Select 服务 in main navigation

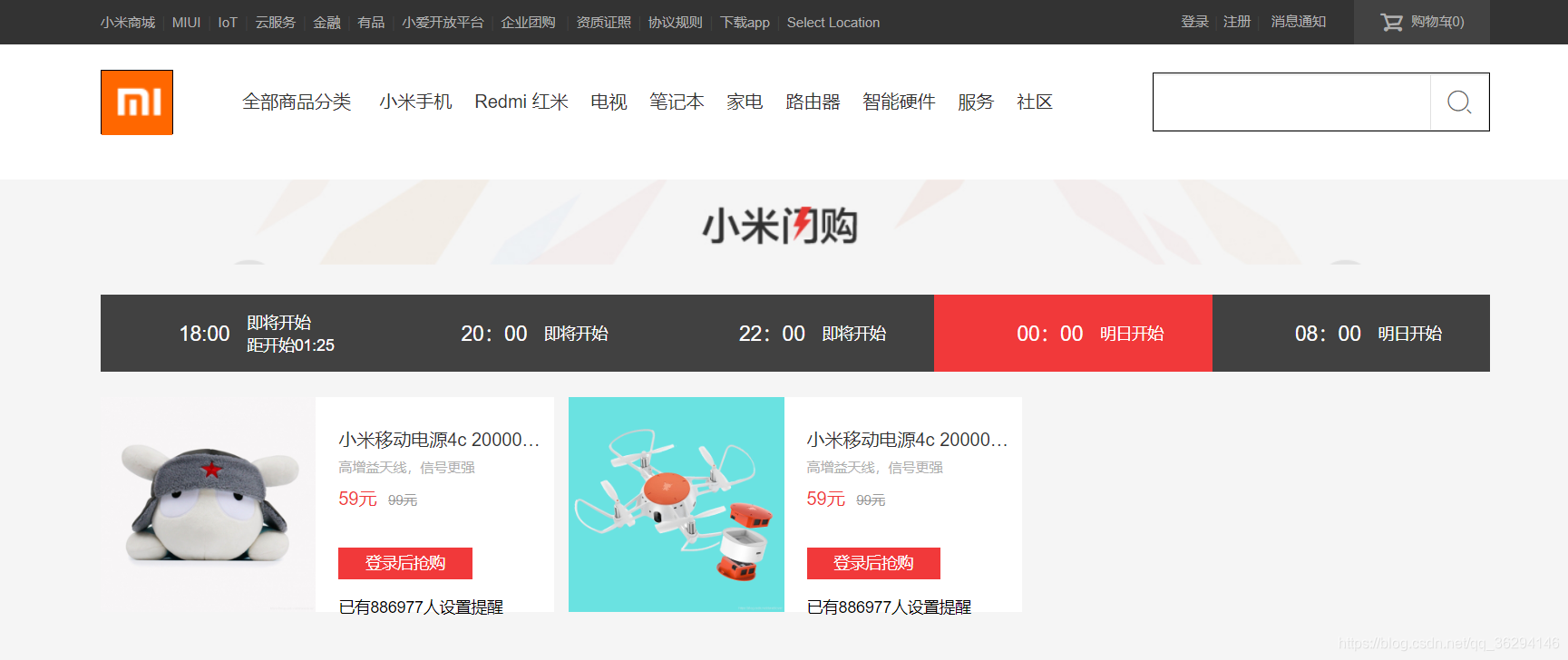point(976,102)
